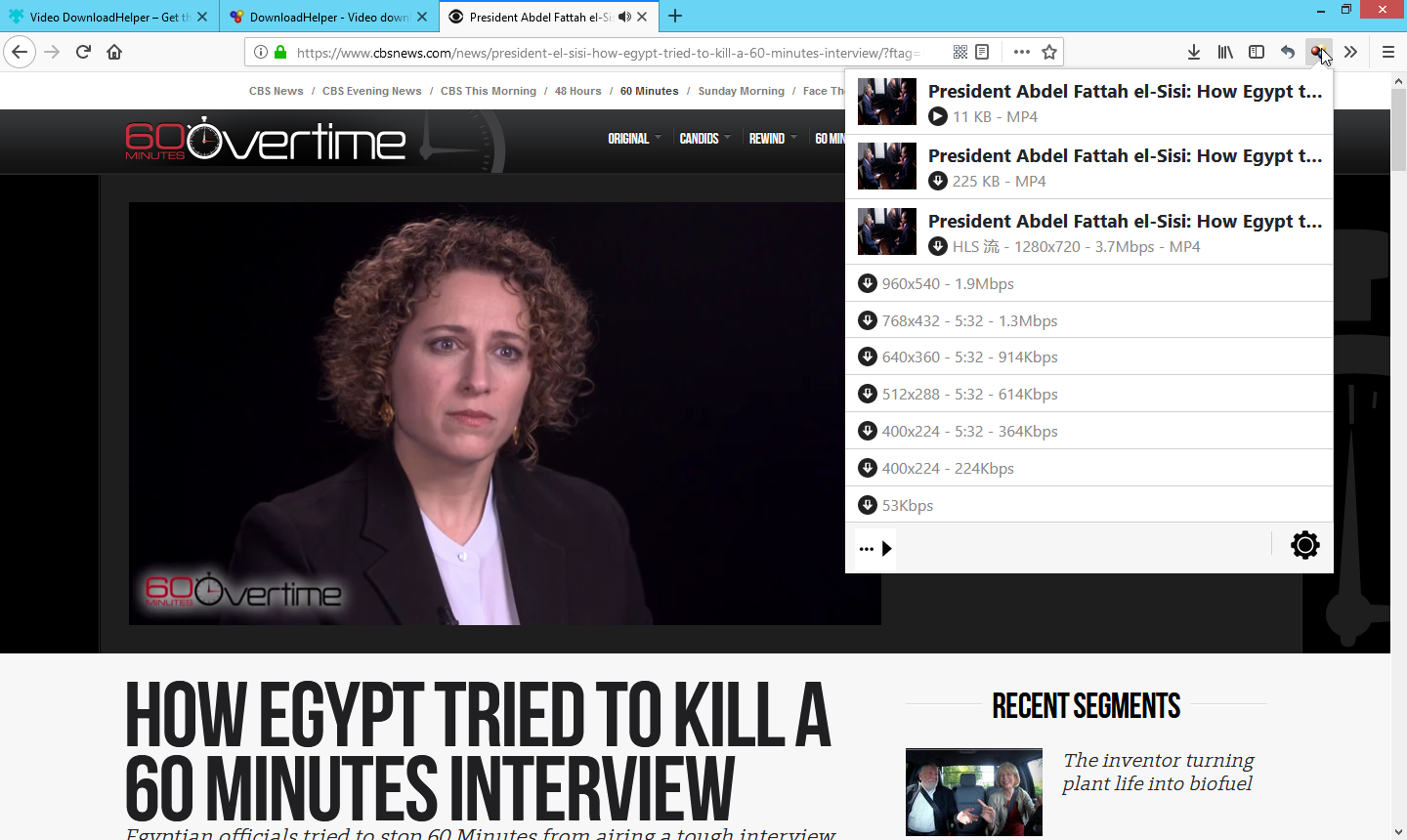Click the green padlock security icon
This screenshot has height=840, width=1407.
point(280,52)
